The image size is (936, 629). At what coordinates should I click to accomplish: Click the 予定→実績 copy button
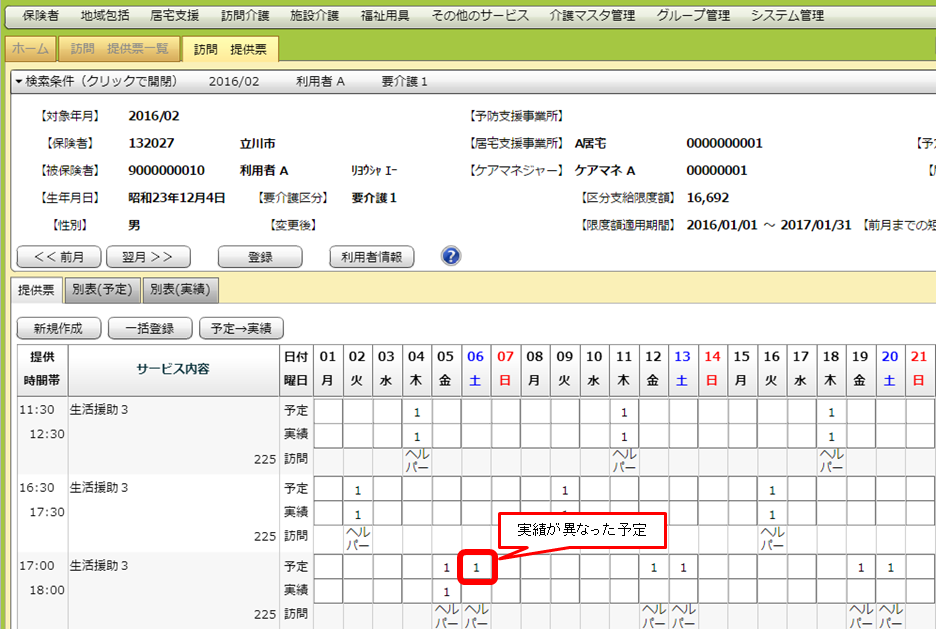tap(242, 328)
